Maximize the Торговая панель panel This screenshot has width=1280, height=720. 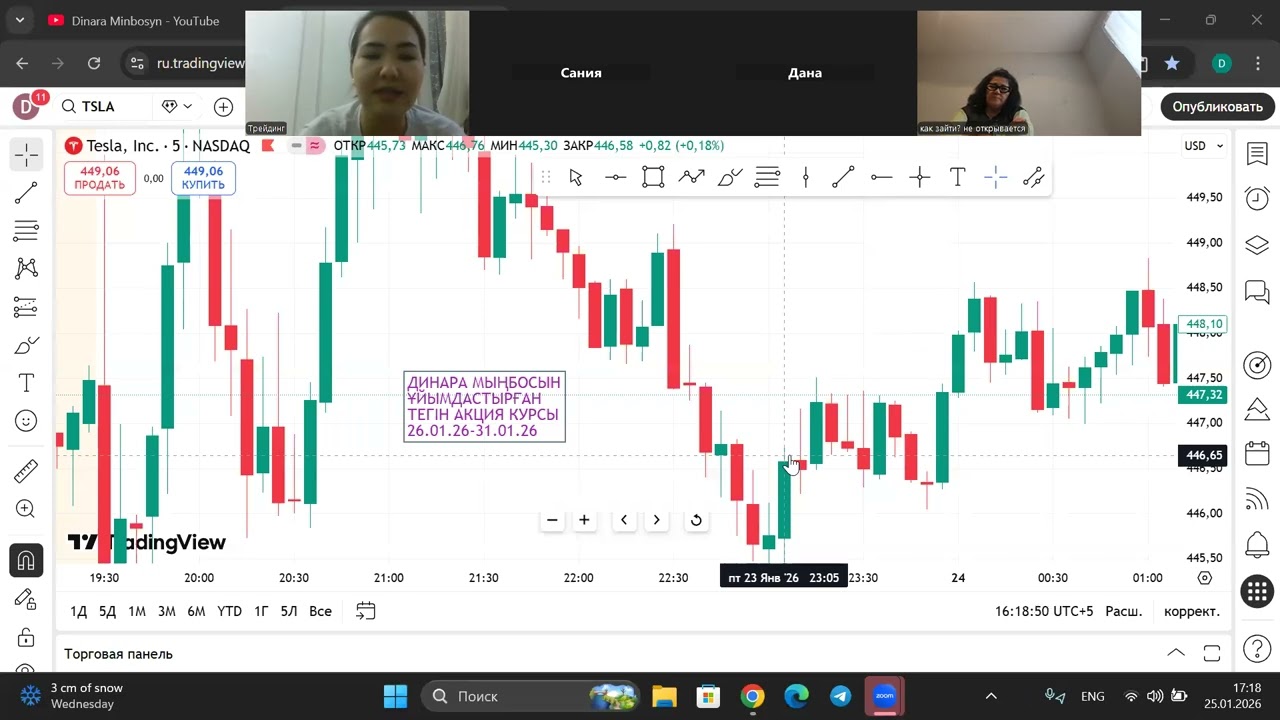pyautogui.click(x=1211, y=653)
